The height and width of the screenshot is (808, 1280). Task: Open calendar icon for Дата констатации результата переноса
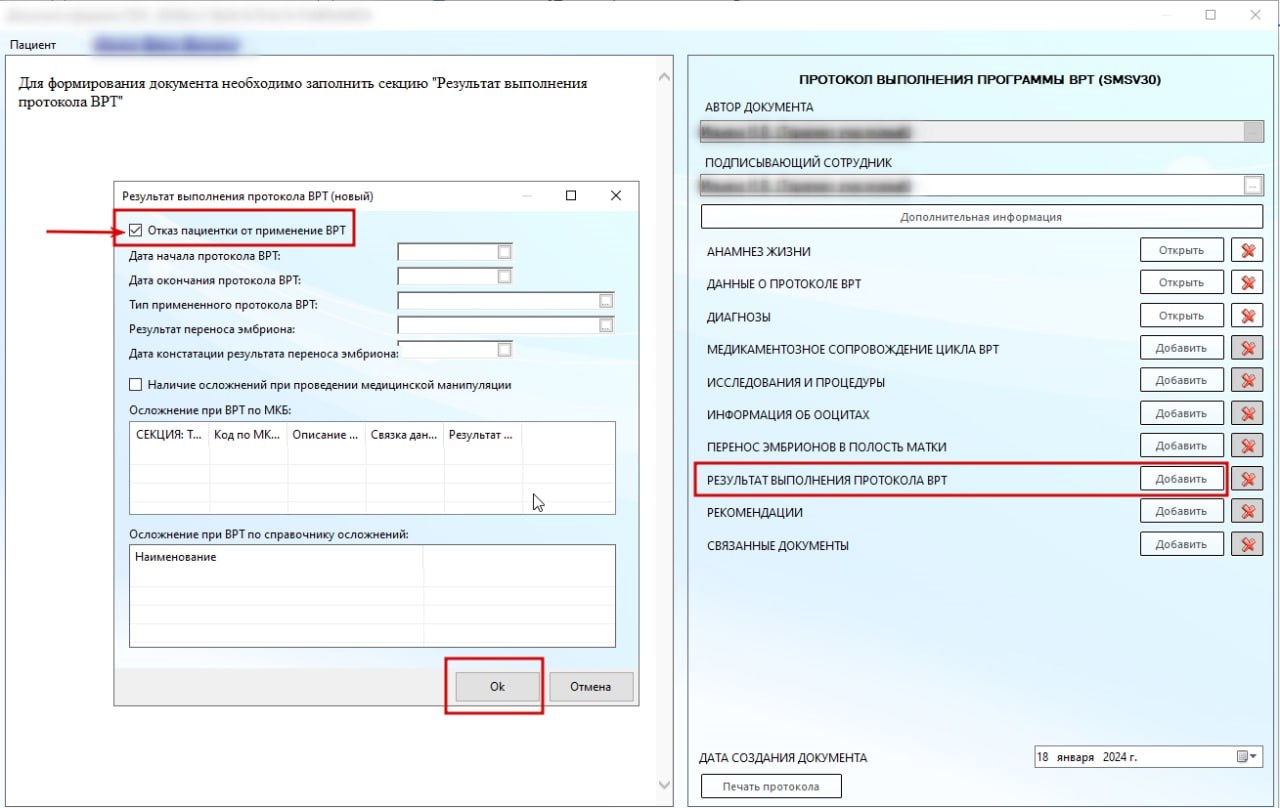[x=505, y=350]
